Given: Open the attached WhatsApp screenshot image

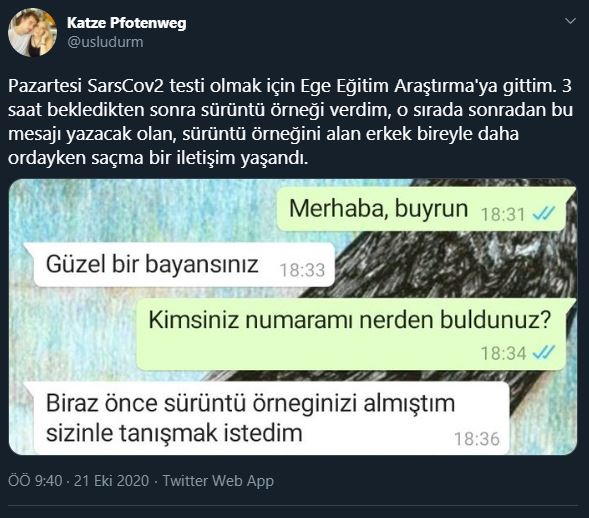Looking at the screenshot, I should click(x=293, y=317).
